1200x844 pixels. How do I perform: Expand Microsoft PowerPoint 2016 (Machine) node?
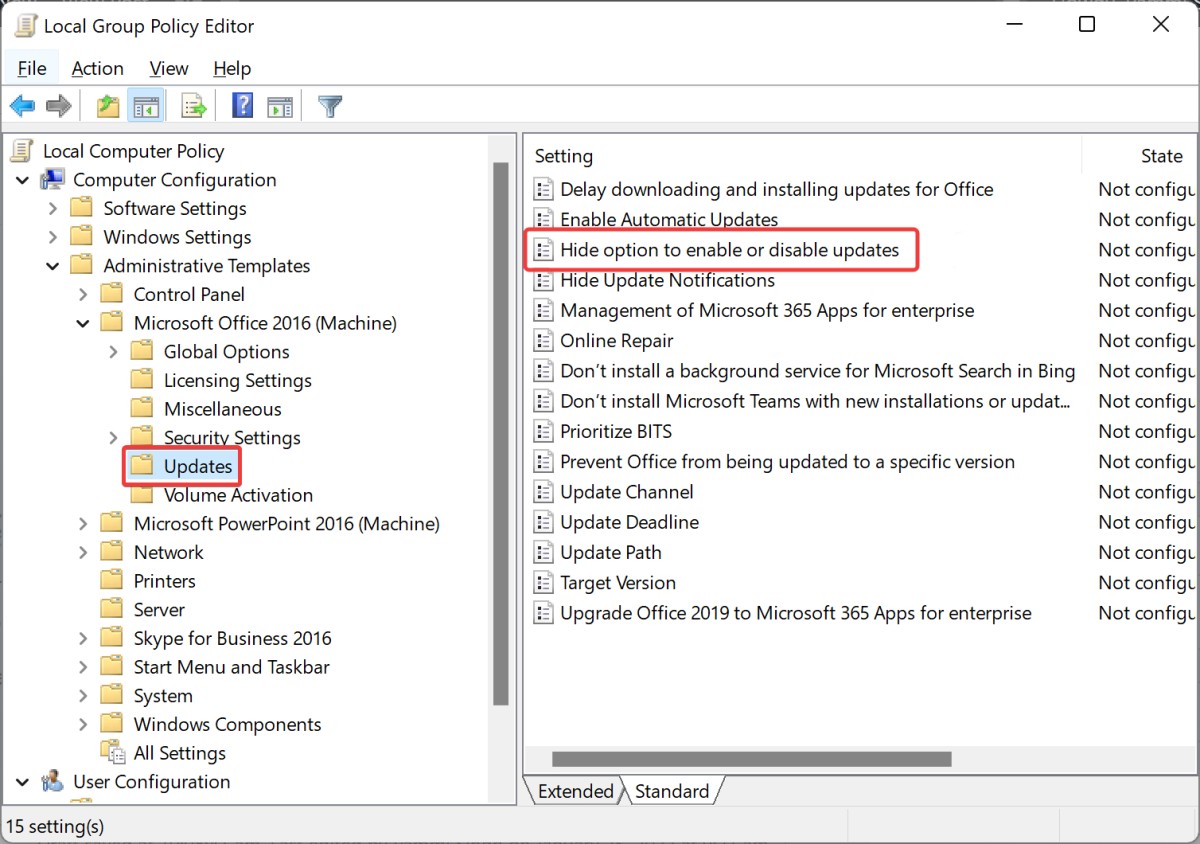(83, 524)
